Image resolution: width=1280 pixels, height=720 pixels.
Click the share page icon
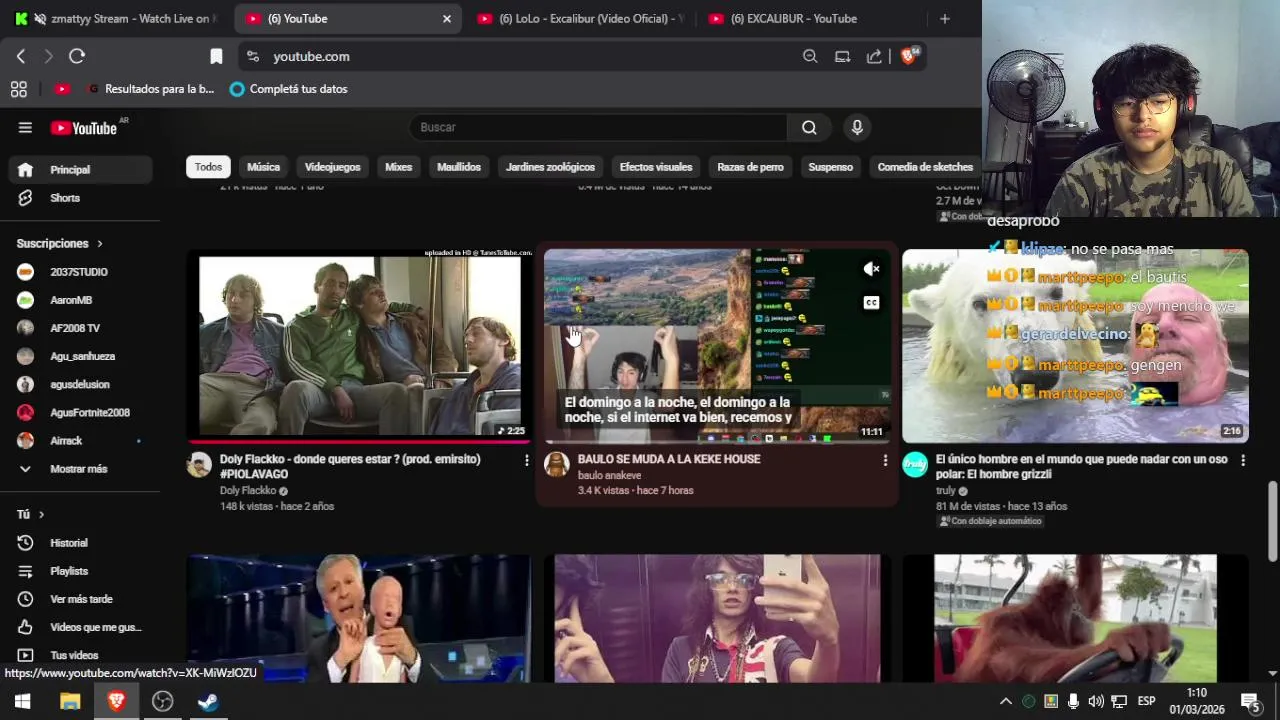click(874, 56)
